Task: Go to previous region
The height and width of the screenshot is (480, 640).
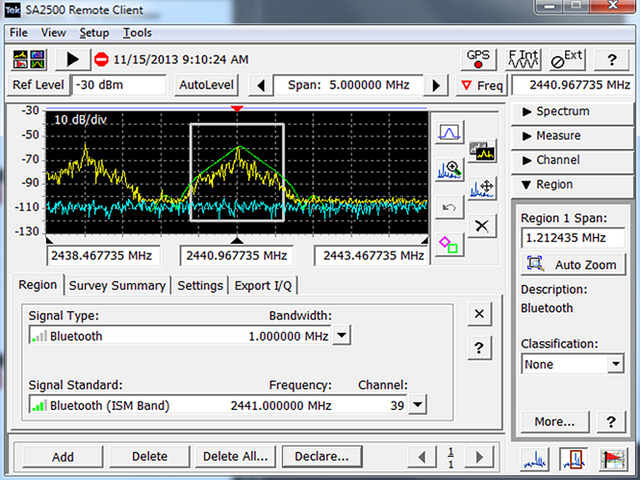Action: (422, 457)
